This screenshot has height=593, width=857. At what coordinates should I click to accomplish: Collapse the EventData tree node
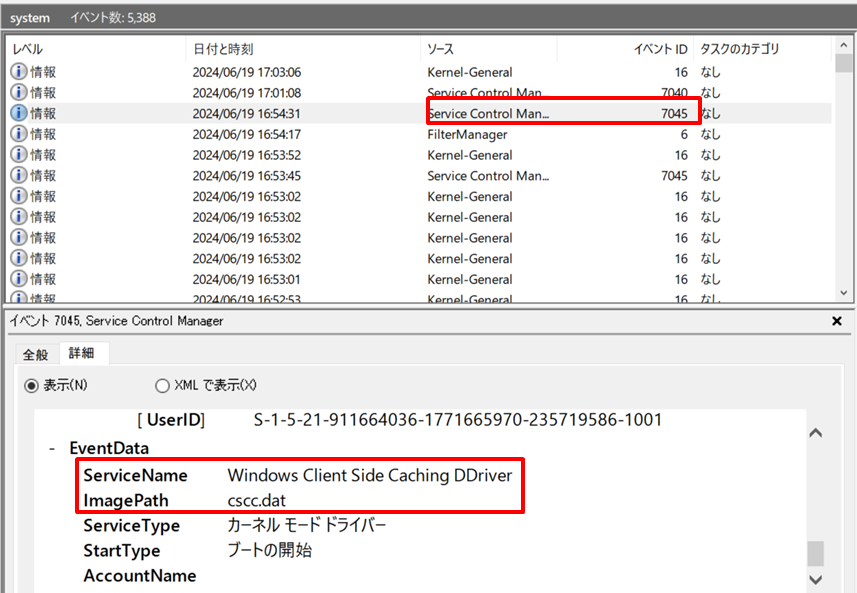click(52, 448)
